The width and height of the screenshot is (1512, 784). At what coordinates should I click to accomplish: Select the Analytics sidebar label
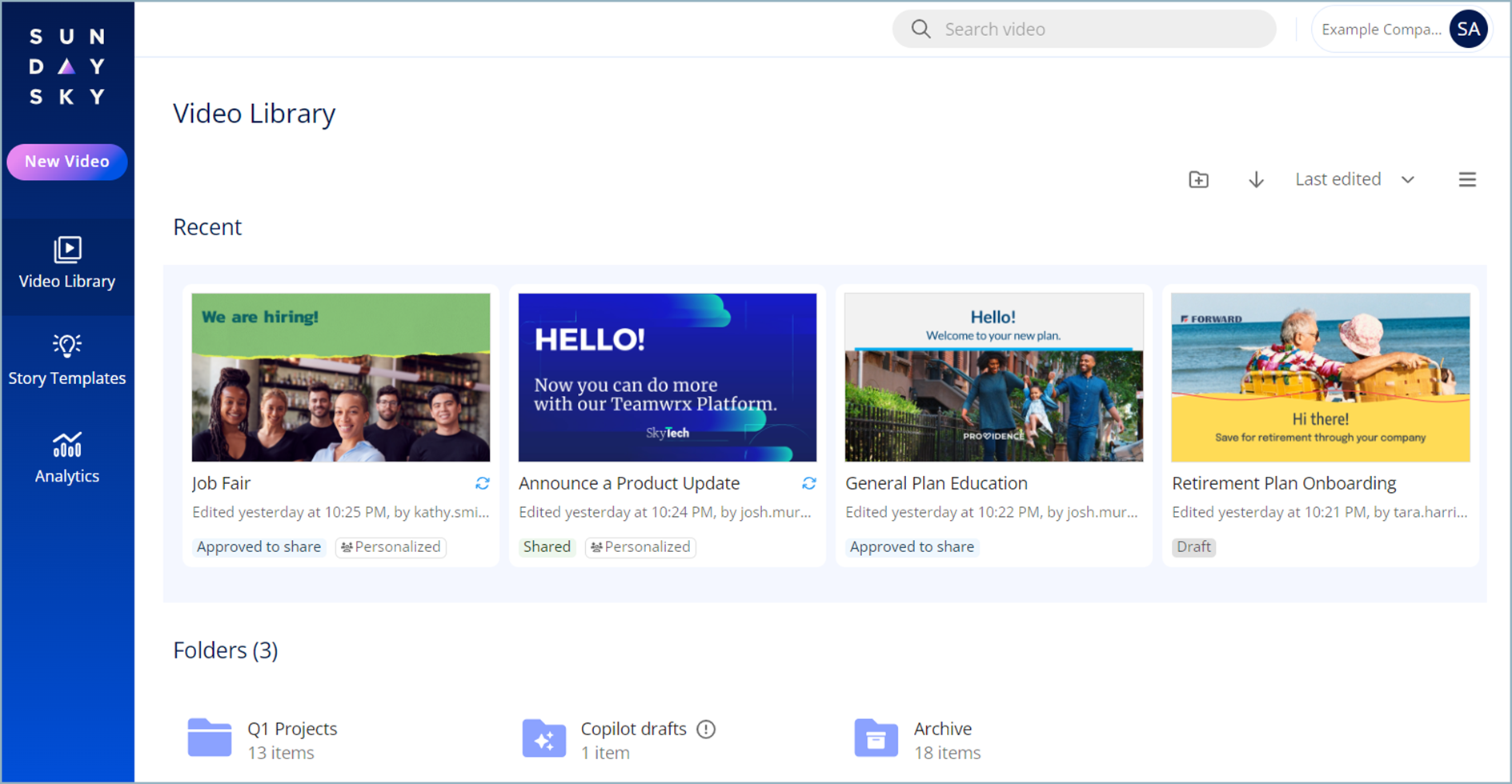click(x=67, y=476)
